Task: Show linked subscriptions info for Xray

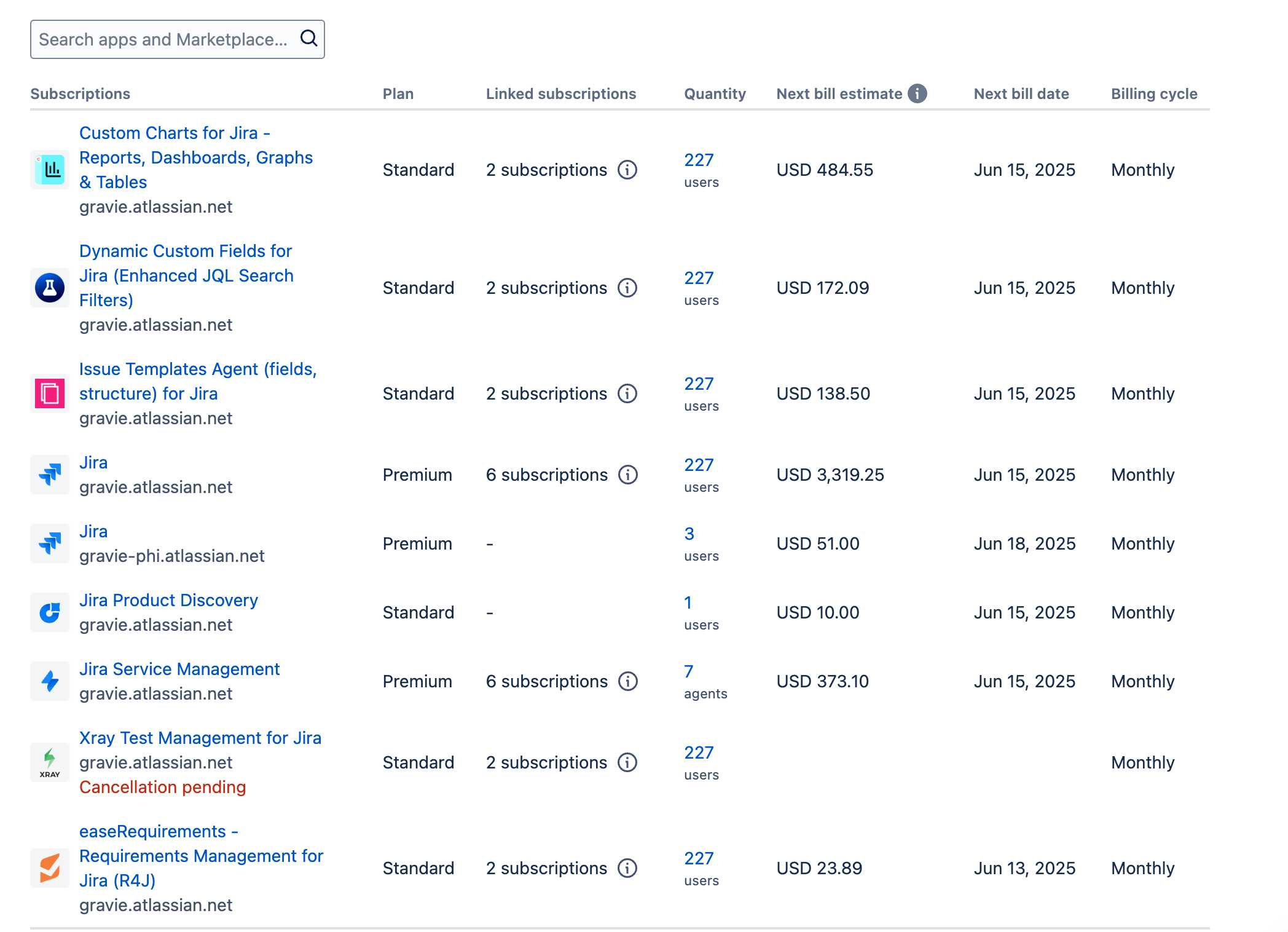Action: (x=627, y=762)
